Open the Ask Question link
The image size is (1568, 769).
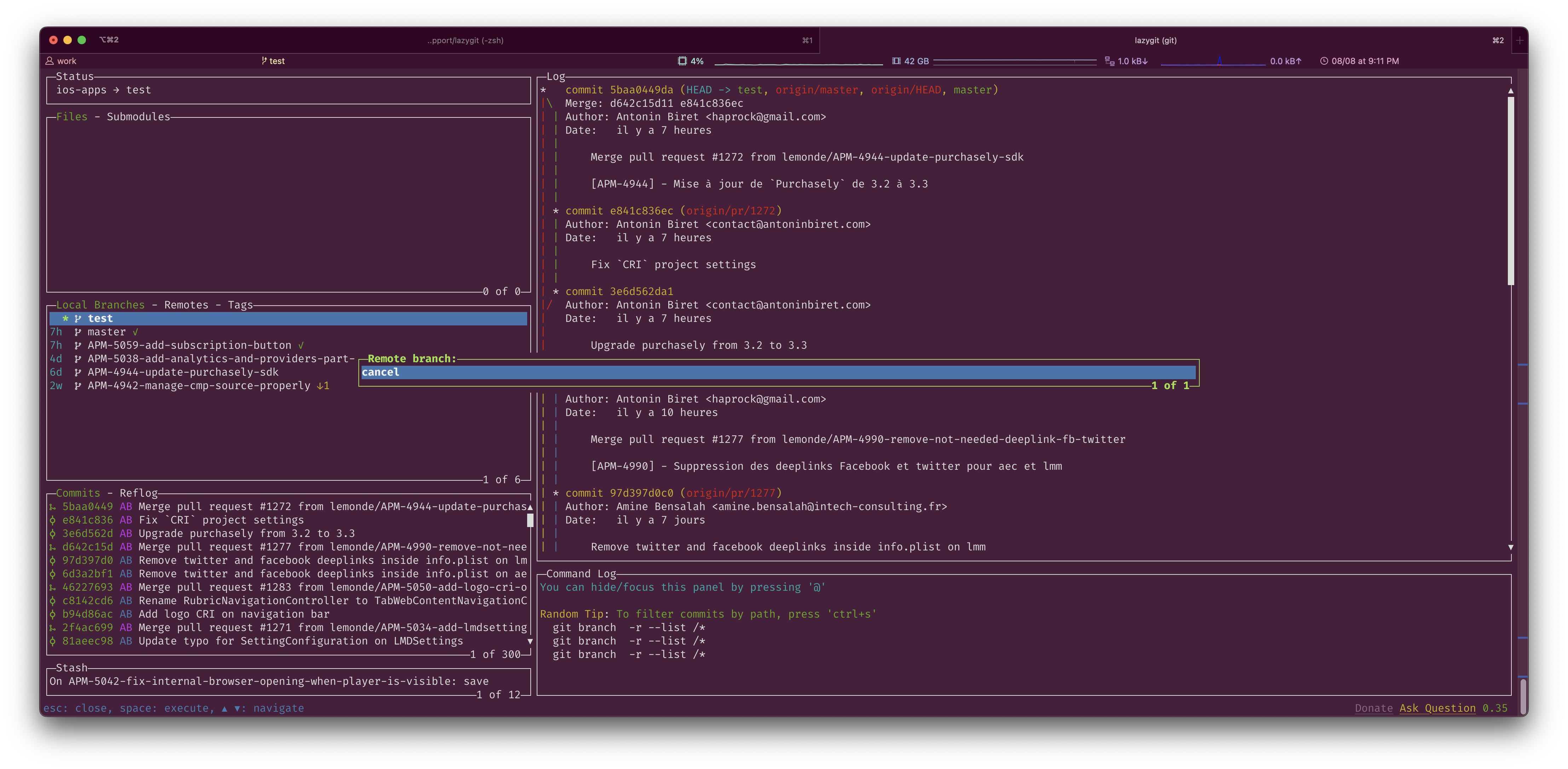[1437, 708]
